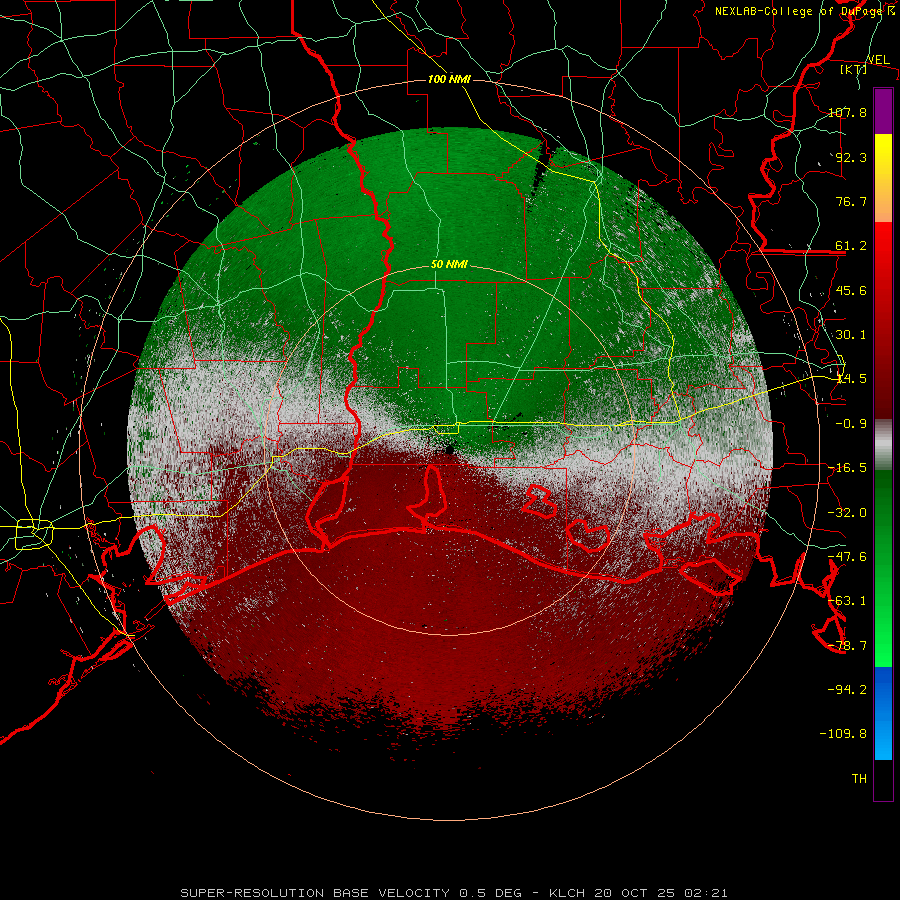The height and width of the screenshot is (900, 900).
Task: Select the purple band atop the color bar
Action: 883,111
